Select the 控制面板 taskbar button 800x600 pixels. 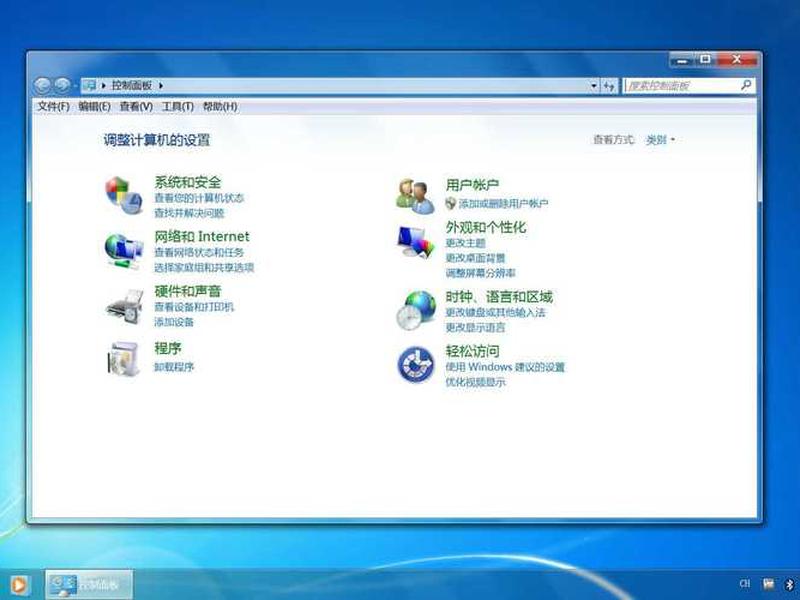pos(89,585)
